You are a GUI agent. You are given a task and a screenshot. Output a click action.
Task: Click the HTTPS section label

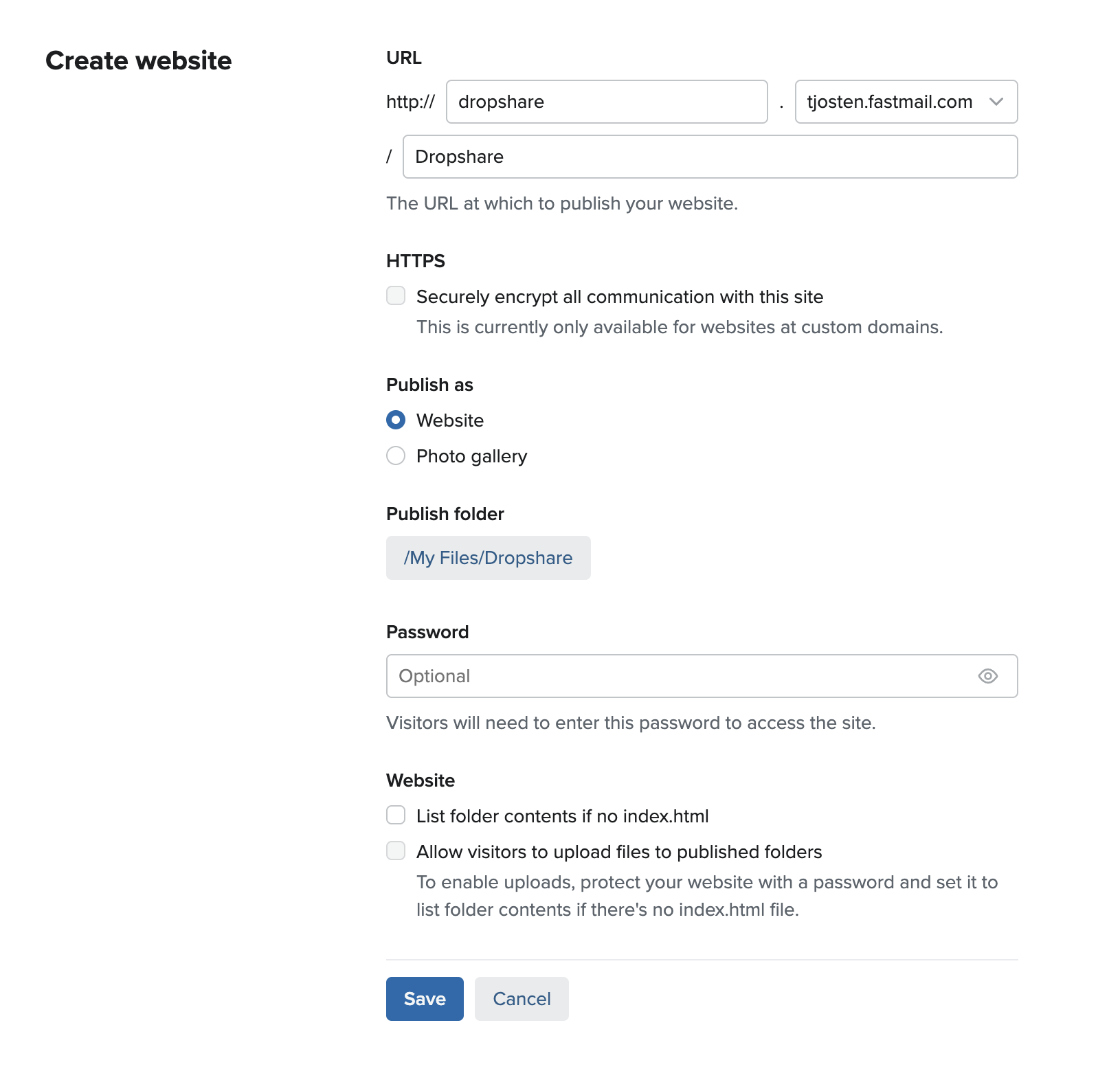[x=415, y=261]
